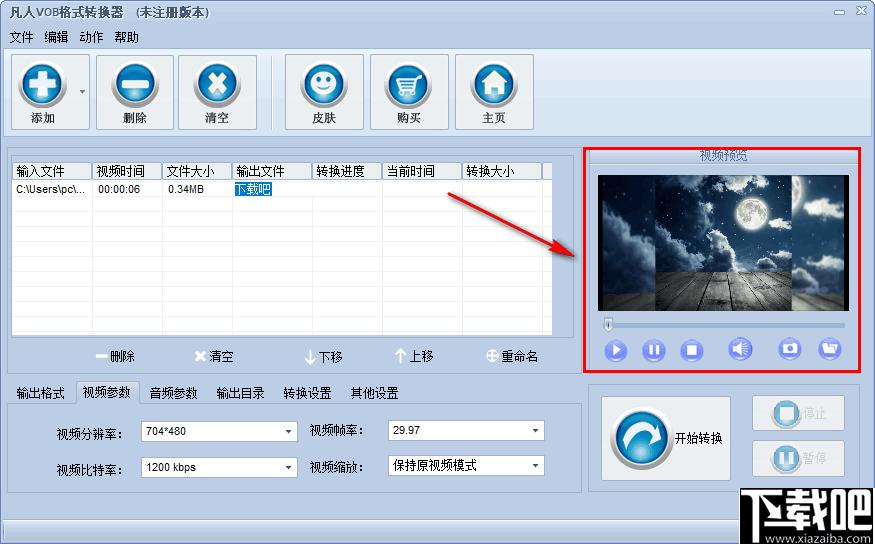The image size is (875, 544).
Task: Switch to the 输出格式 tab
Action: click(x=41, y=393)
